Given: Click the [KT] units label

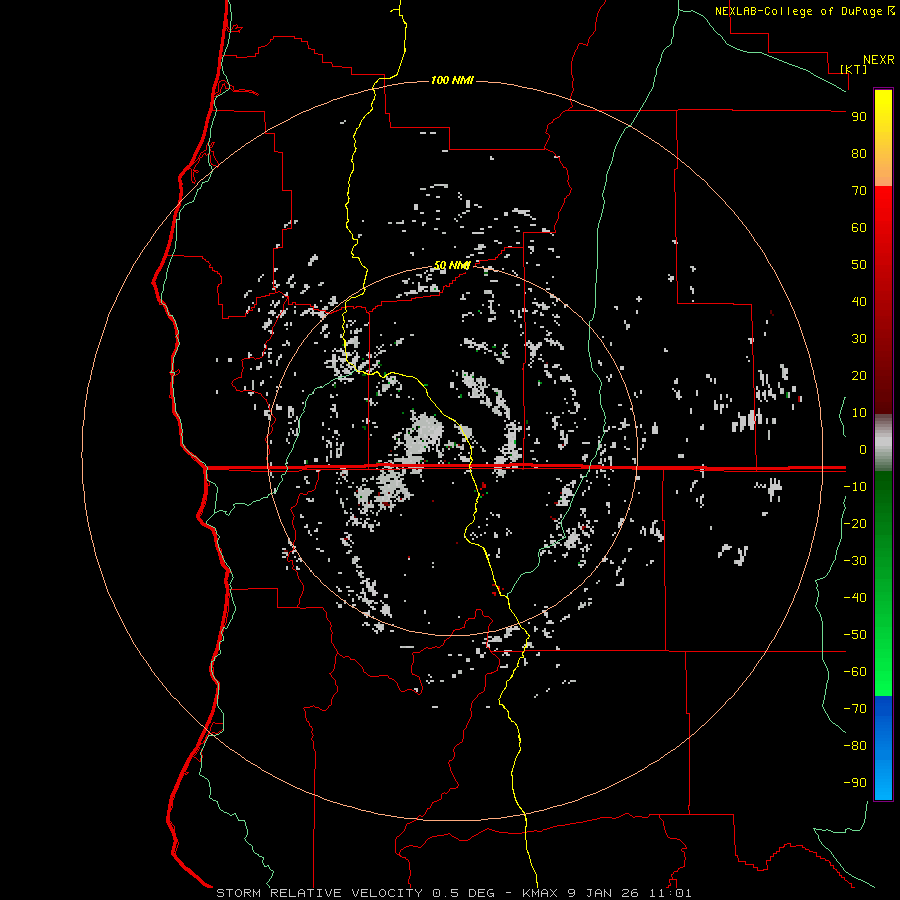Looking at the screenshot, I should 854,69.
